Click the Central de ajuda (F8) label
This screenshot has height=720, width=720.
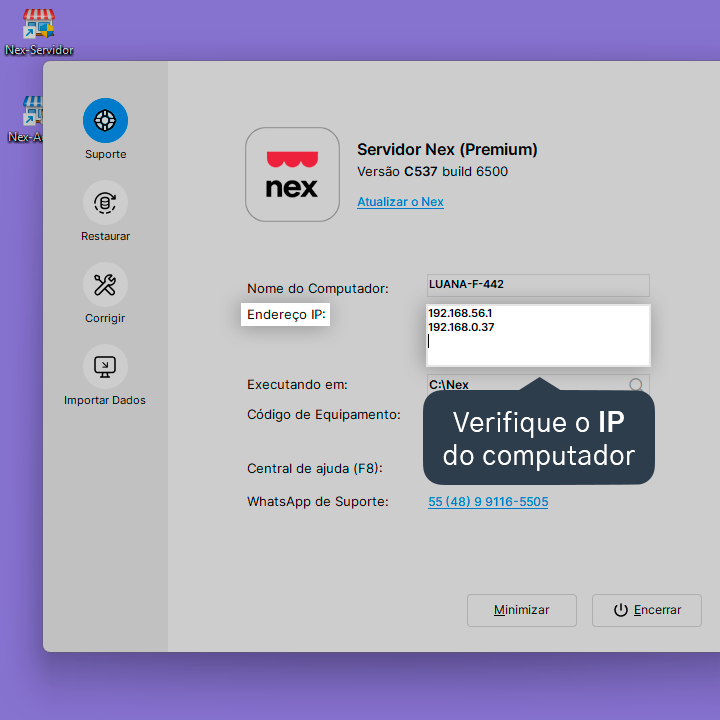[315, 469]
